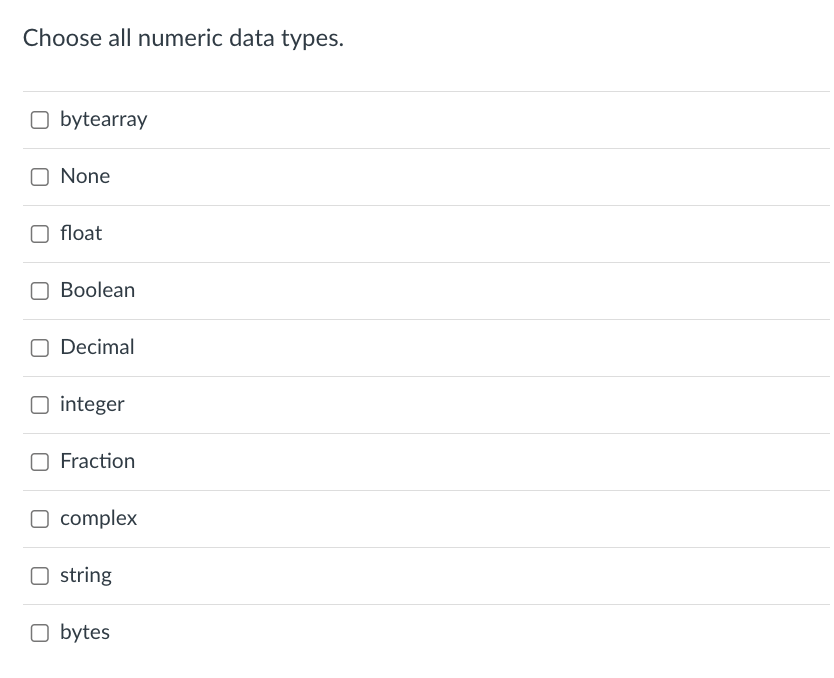834x678 pixels.
Task: Check the bytes checkbox
Action: pyautogui.click(x=40, y=632)
